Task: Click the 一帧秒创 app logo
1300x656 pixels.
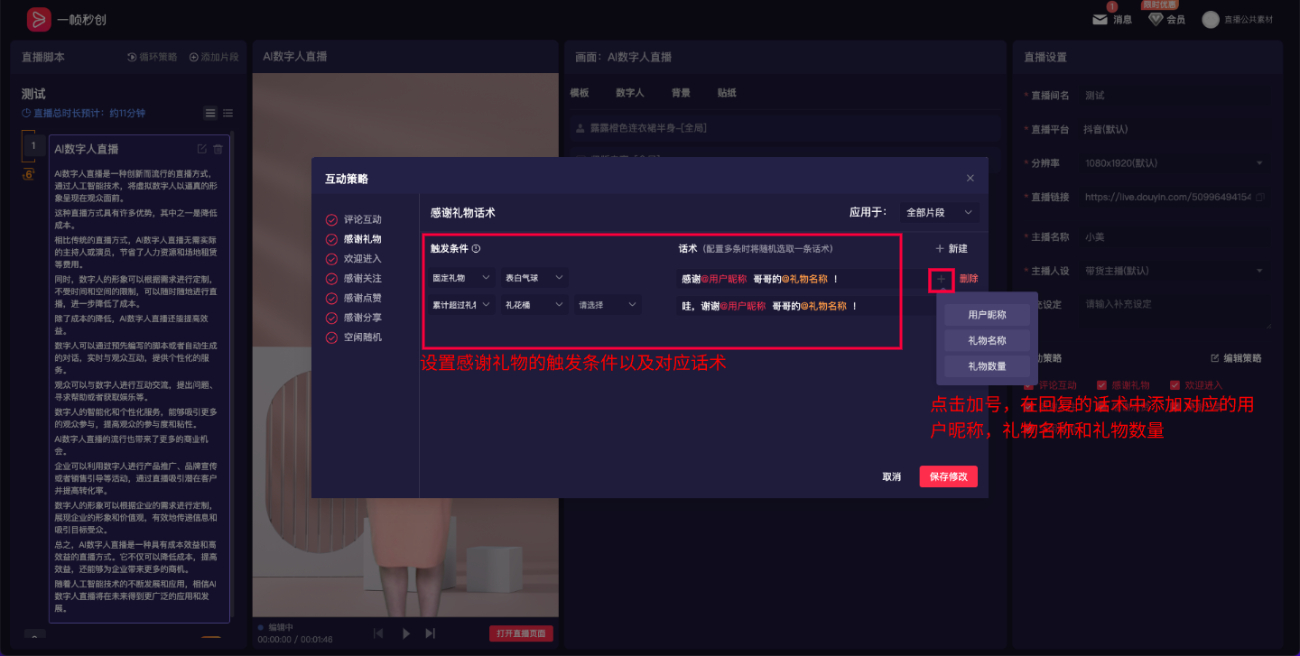Action: click(38, 19)
